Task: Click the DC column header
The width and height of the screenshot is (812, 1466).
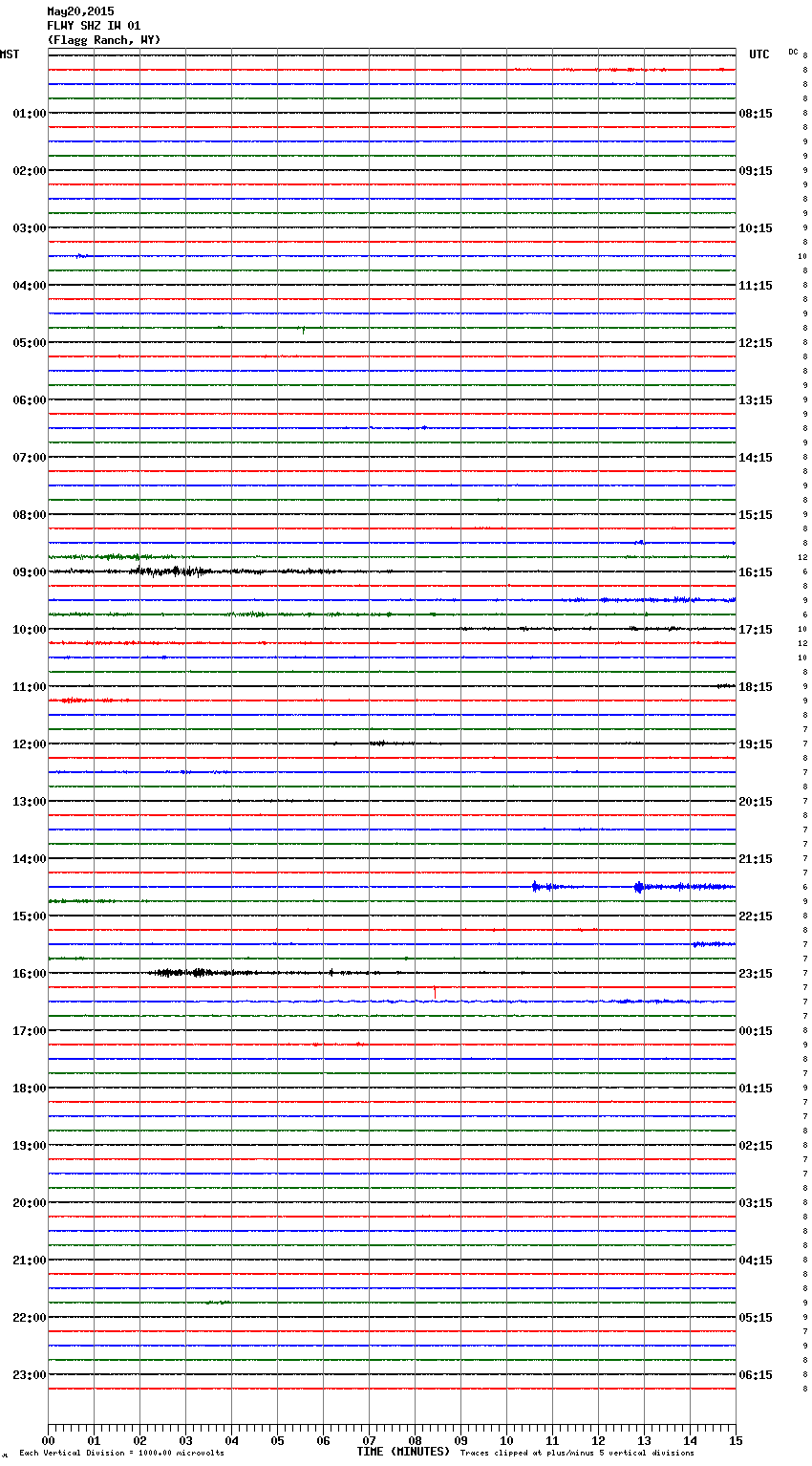Action: (793, 52)
